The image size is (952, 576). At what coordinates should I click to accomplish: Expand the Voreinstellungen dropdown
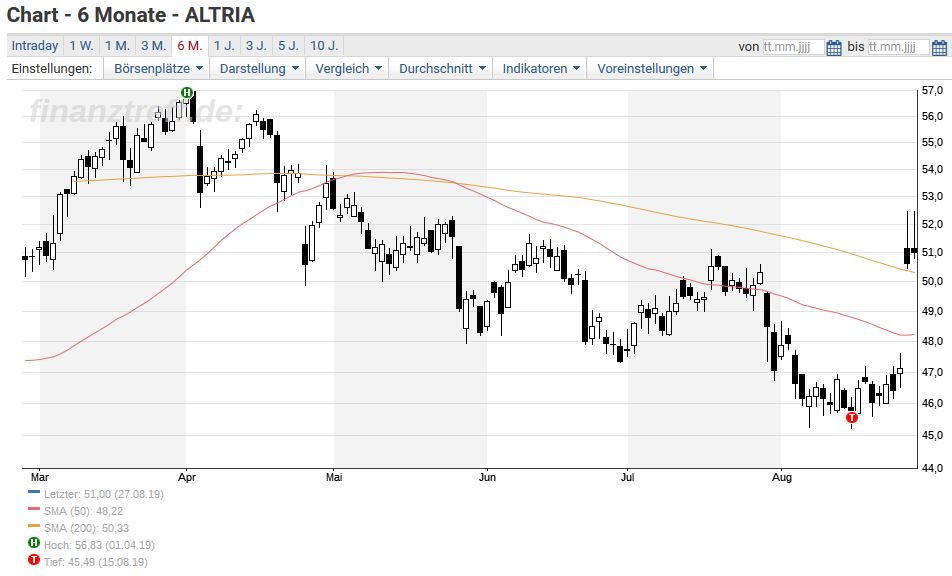click(651, 69)
